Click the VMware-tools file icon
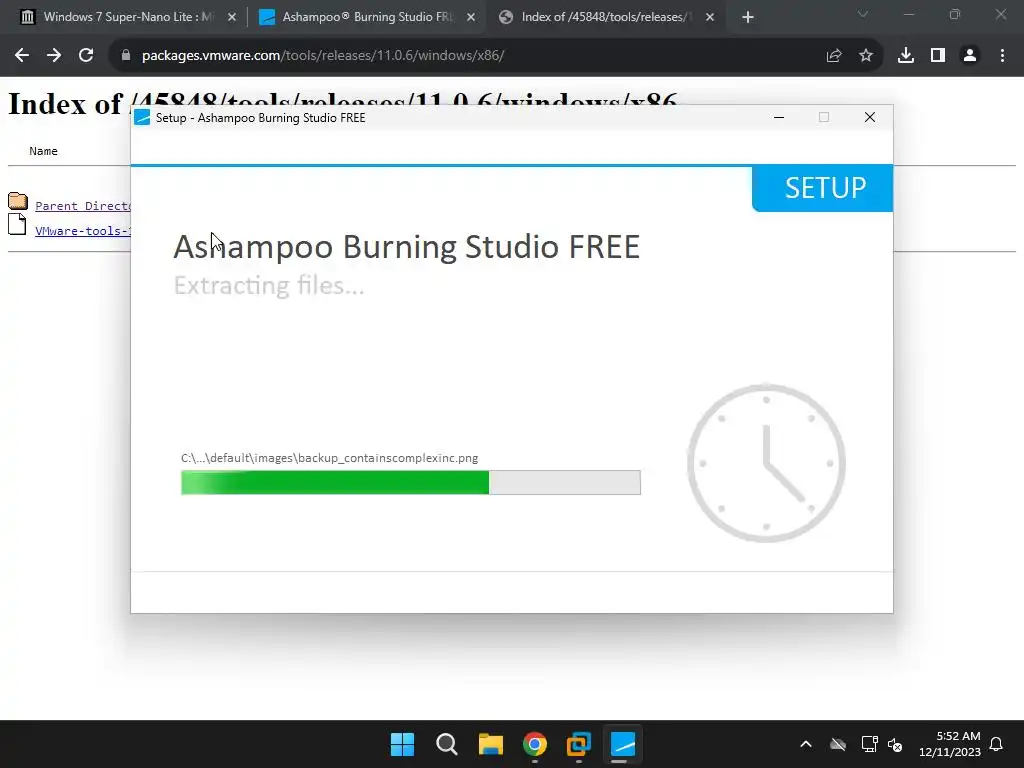 point(17,224)
